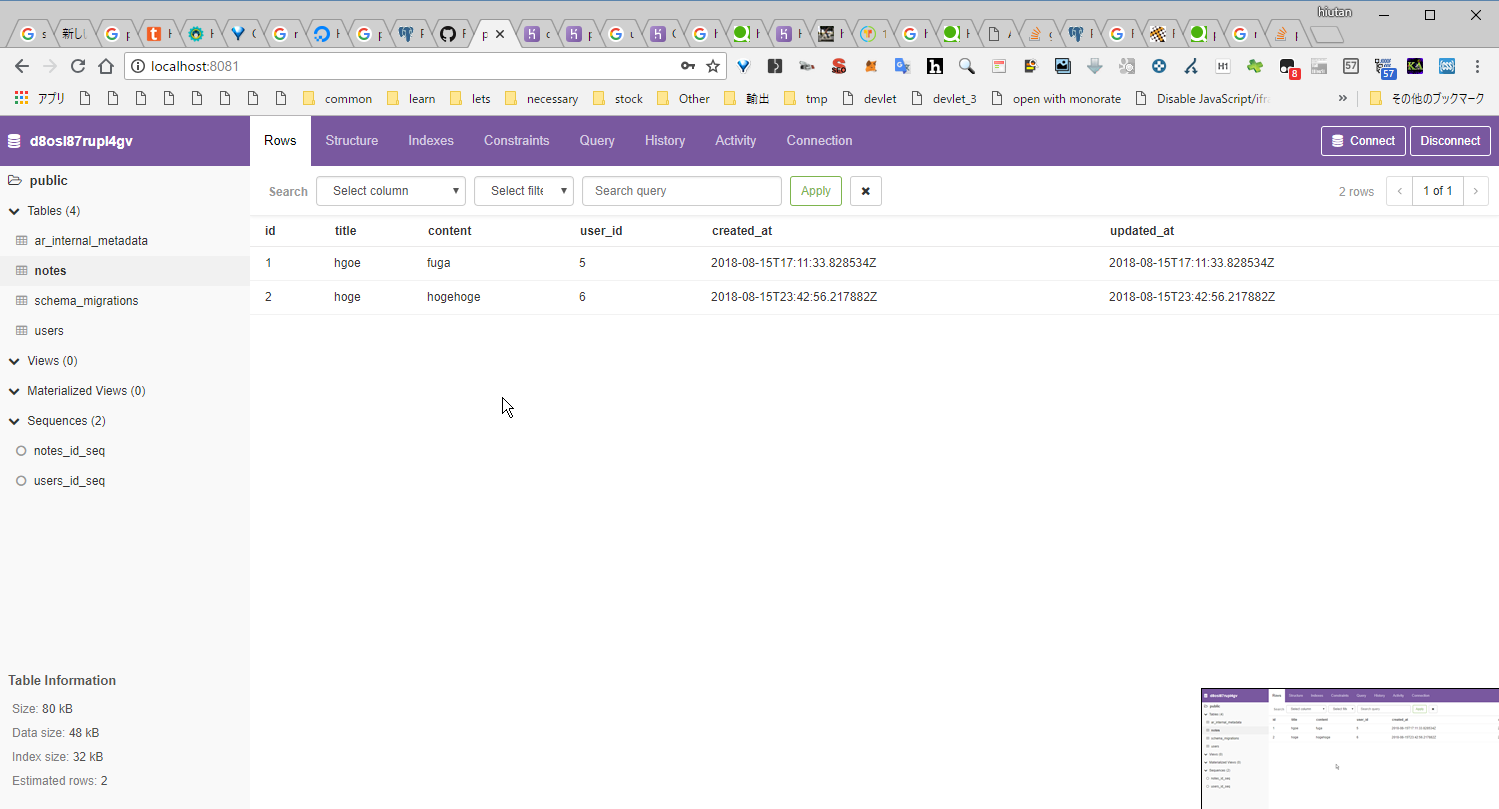The height and width of the screenshot is (809, 1499).
Task: Click the green Apply button
Action: coord(815,191)
